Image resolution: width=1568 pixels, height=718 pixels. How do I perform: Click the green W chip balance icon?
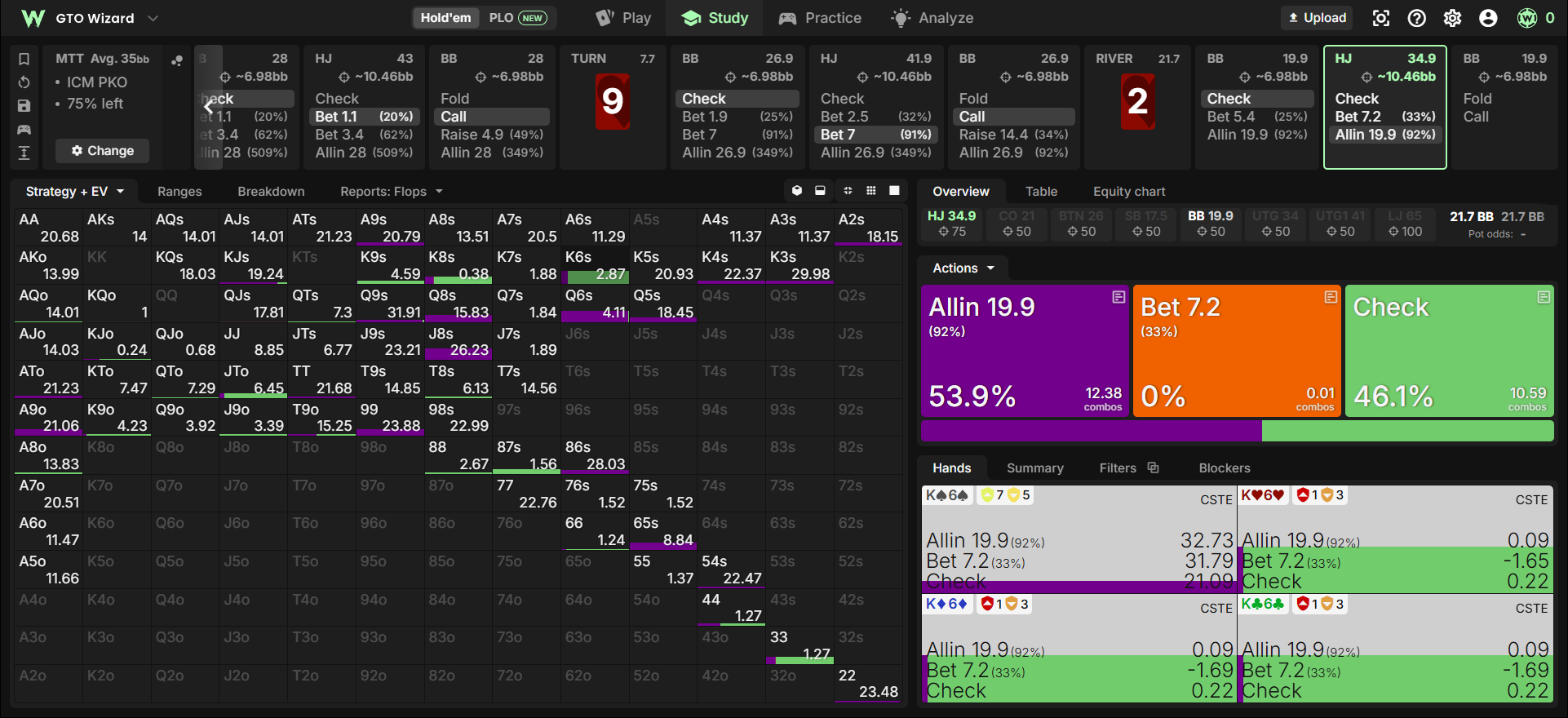(x=1527, y=18)
